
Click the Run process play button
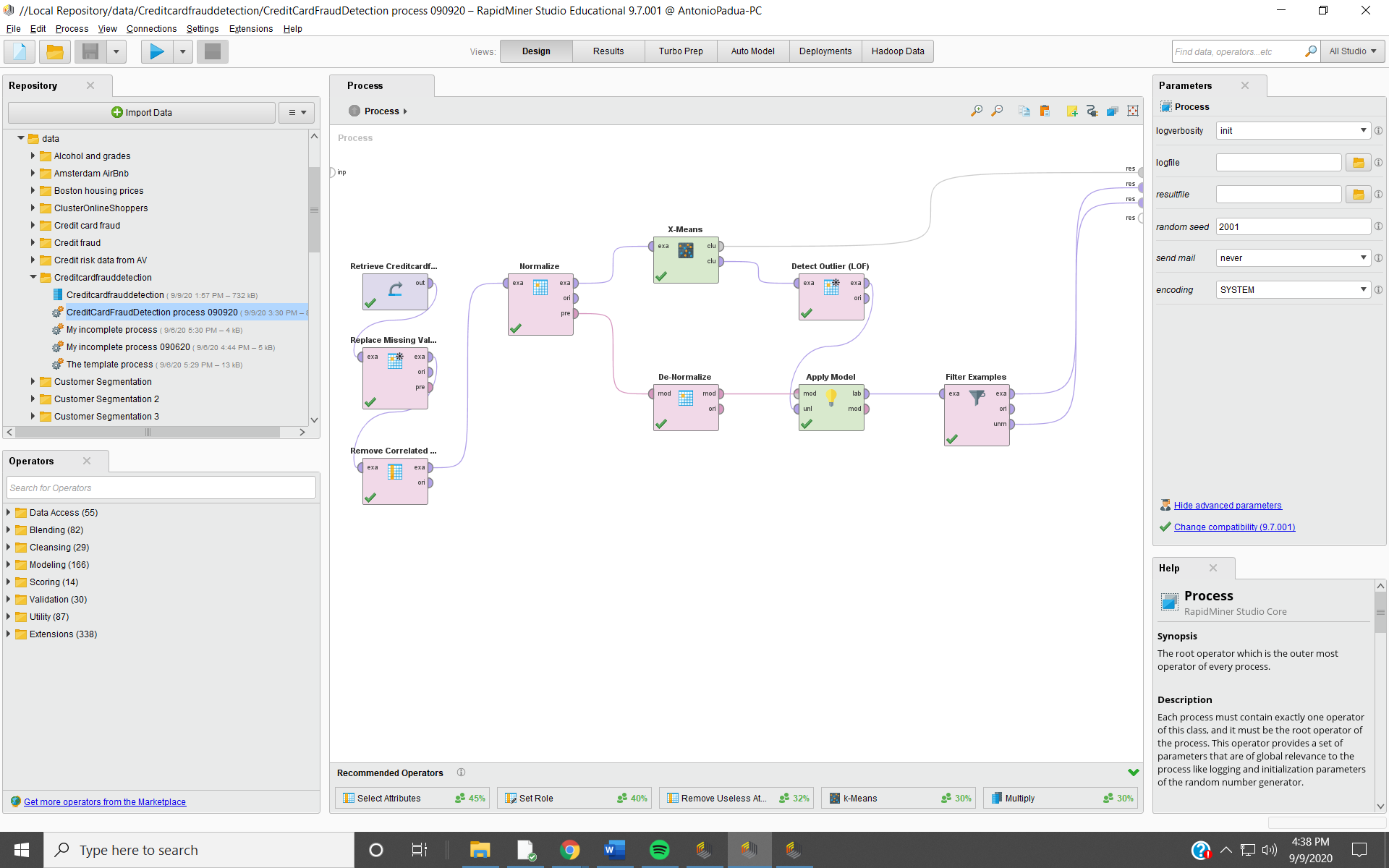(x=156, y=51)
